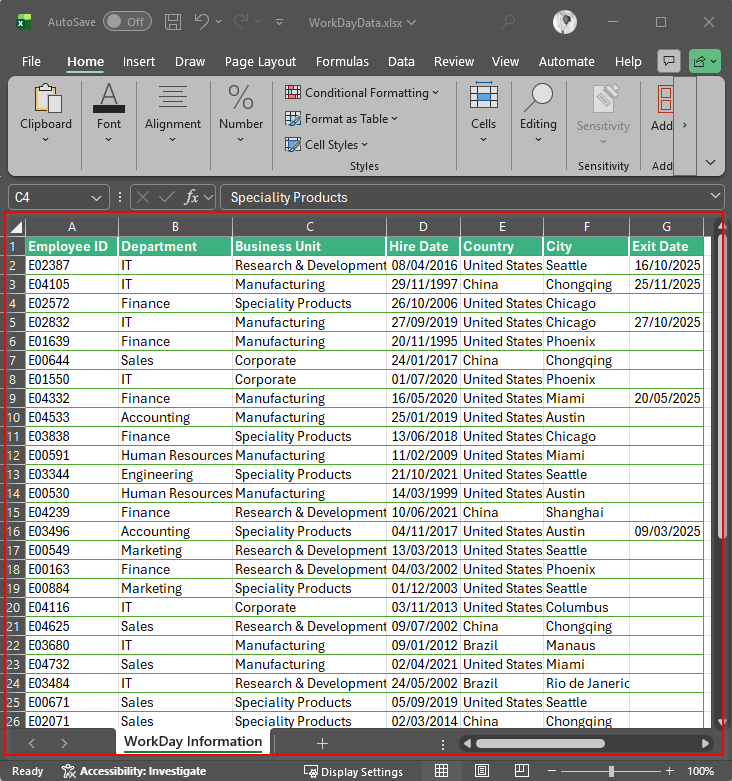Image resolution: width=732 pixels, height=781 pixels.
Task: Expand the formula bar chevron
Action: (x=715, y=196)
